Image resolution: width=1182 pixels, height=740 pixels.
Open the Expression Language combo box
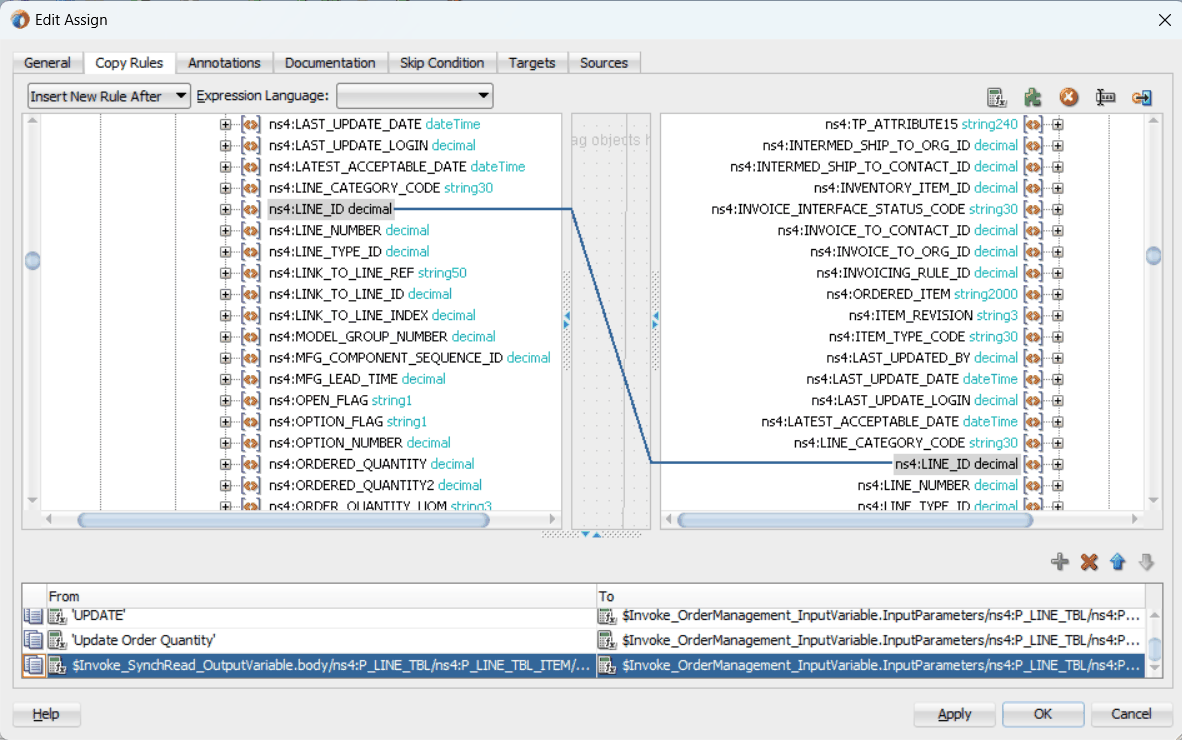(x=415, y=96)
